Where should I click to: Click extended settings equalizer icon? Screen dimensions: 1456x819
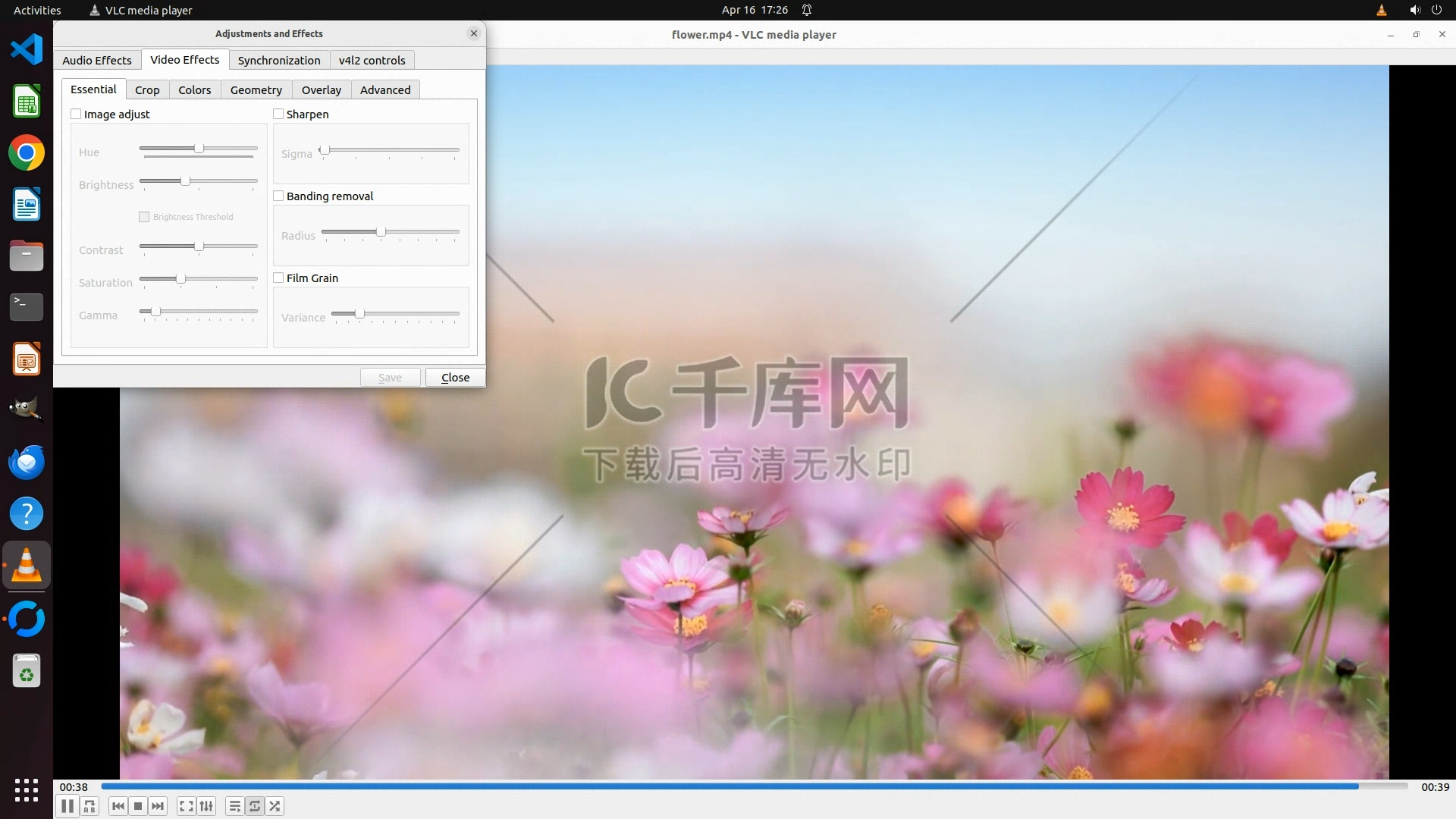tap(206, 806)
